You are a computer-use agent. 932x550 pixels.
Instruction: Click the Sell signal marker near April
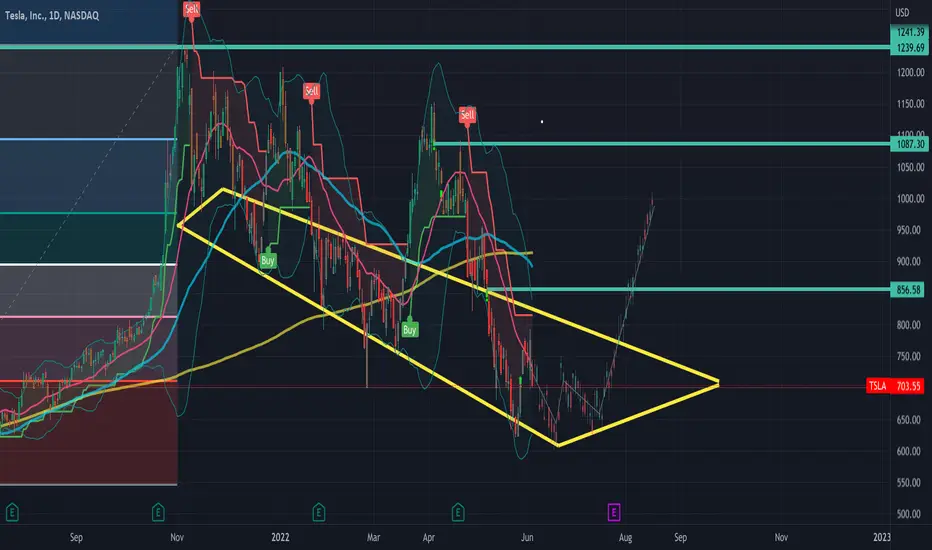click(x=467, y=115)
